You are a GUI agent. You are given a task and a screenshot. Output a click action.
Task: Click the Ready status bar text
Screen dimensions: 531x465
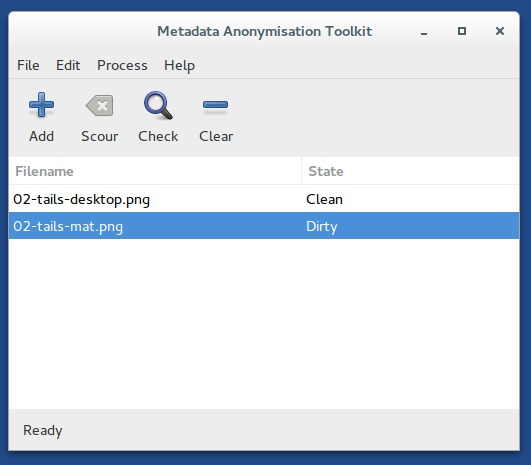click(x=43, y=430)
